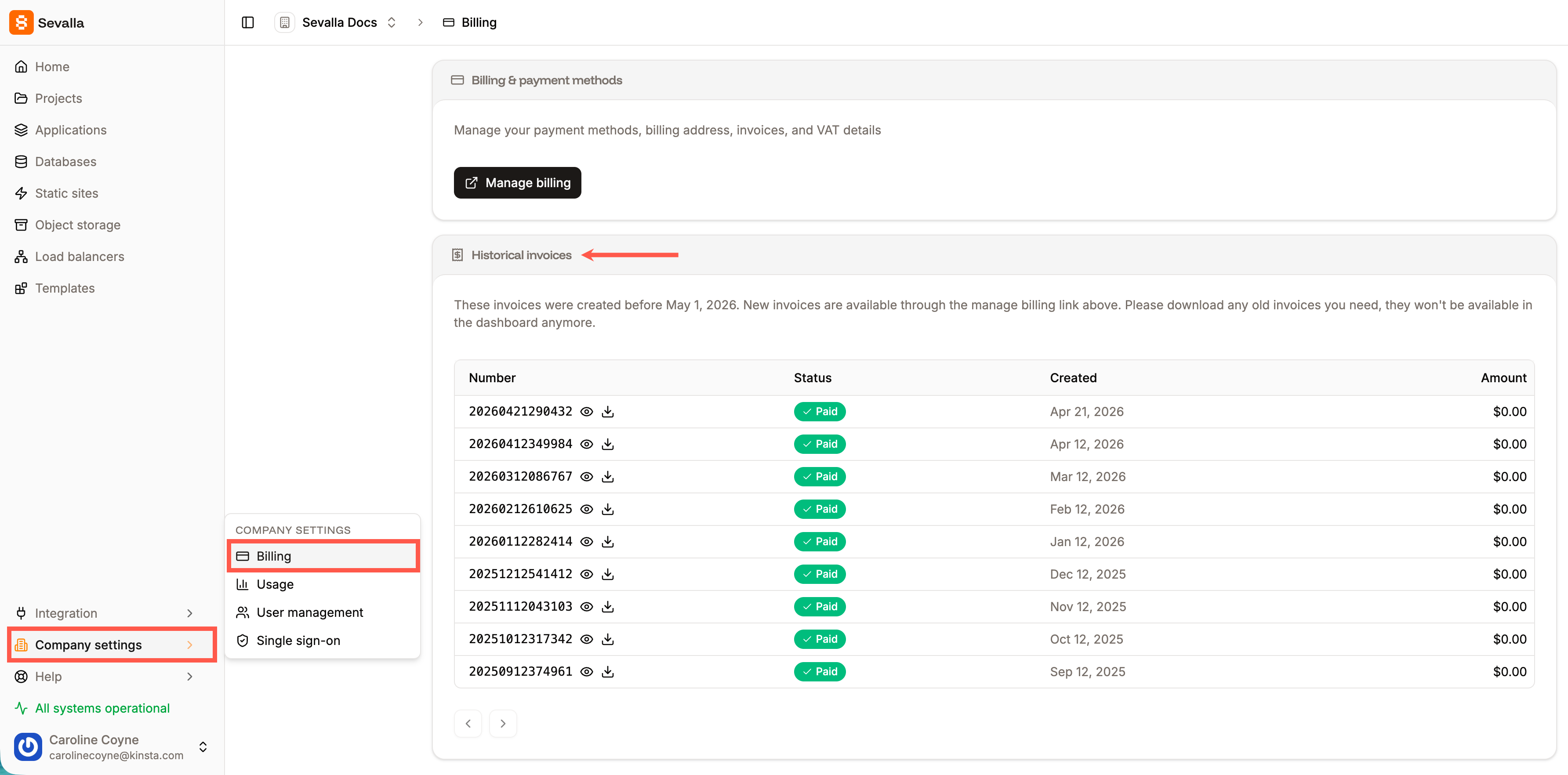
Task: Click the Historical invoices section header
Action: [522, 256]
